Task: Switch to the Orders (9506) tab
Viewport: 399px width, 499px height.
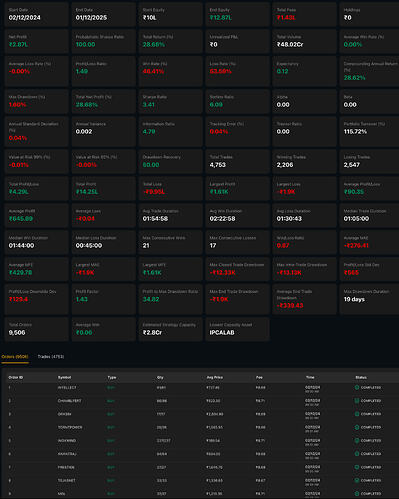Action: (x=15, y=357)
